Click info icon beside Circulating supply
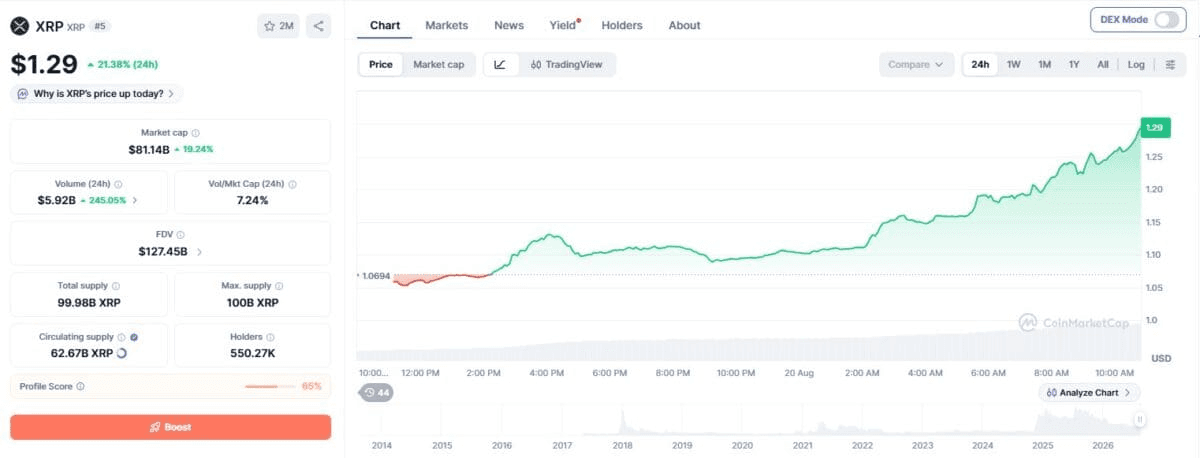The width and height of the screenshot is (1200, 458). [122, 337]
